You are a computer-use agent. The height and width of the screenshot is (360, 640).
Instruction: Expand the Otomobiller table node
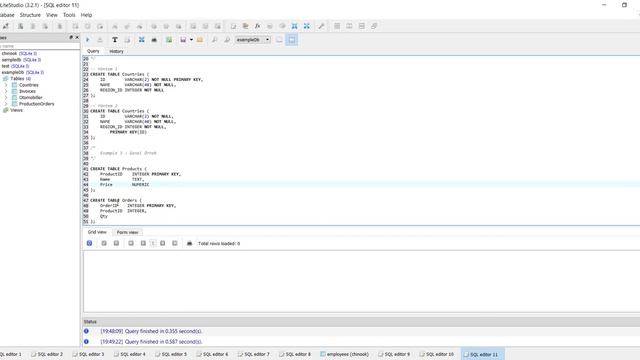tap(6, 98)
